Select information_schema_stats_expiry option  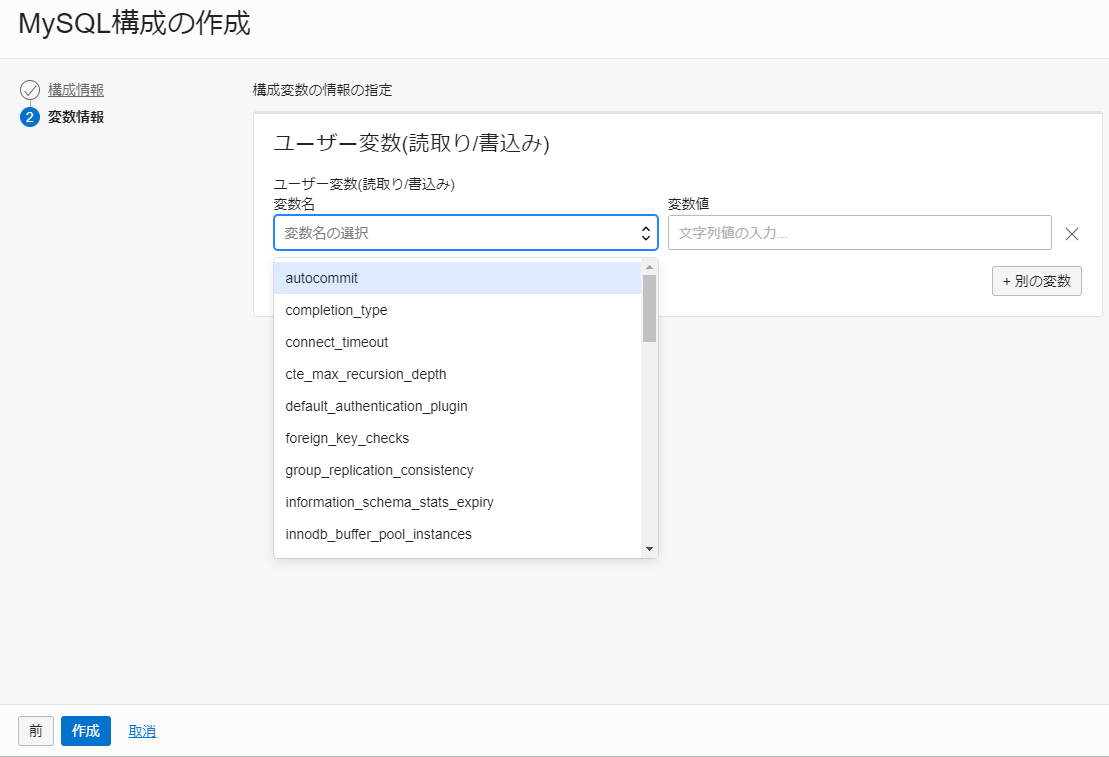(457, 502)
